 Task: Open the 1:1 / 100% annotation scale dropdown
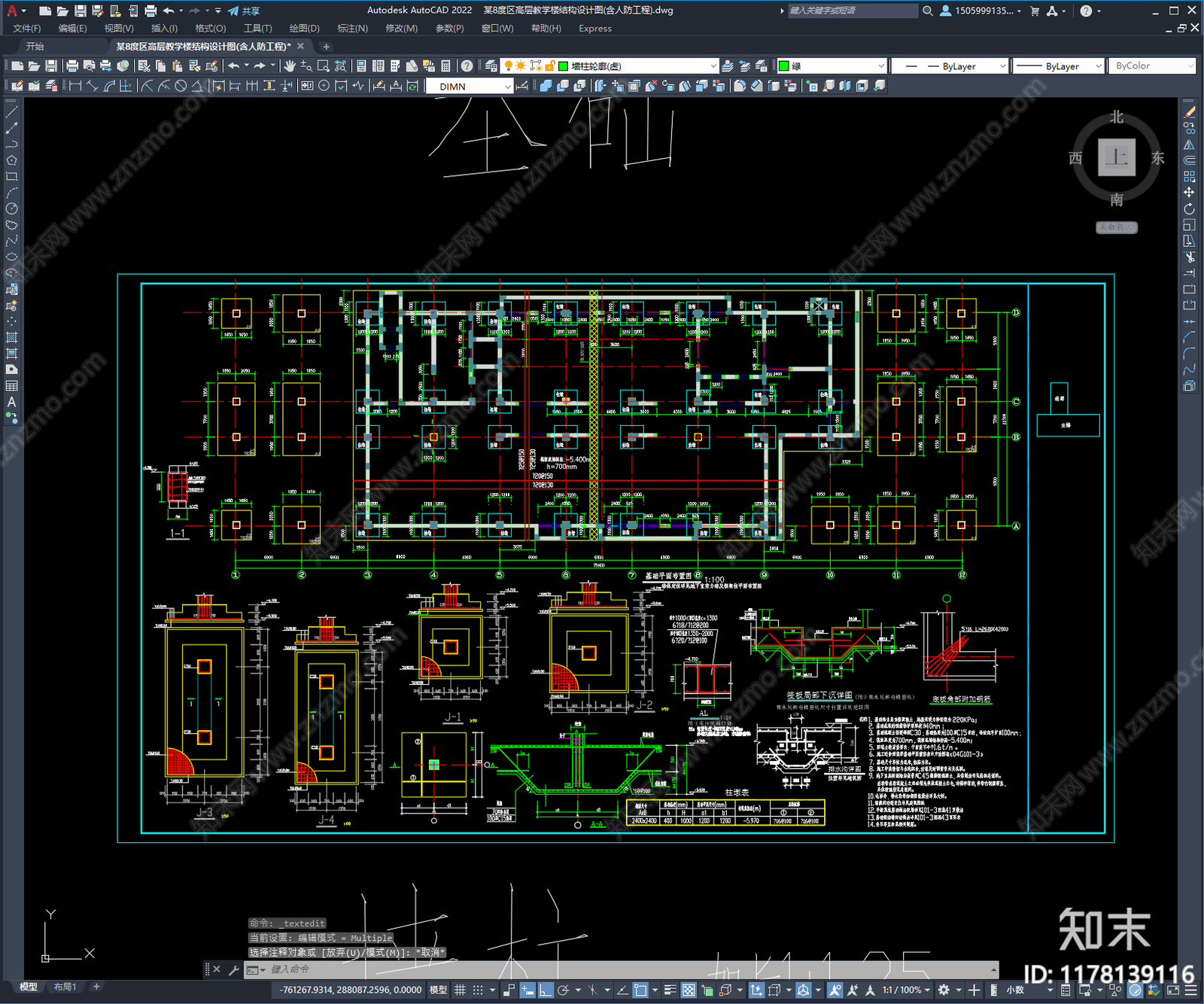coord(906,990)
